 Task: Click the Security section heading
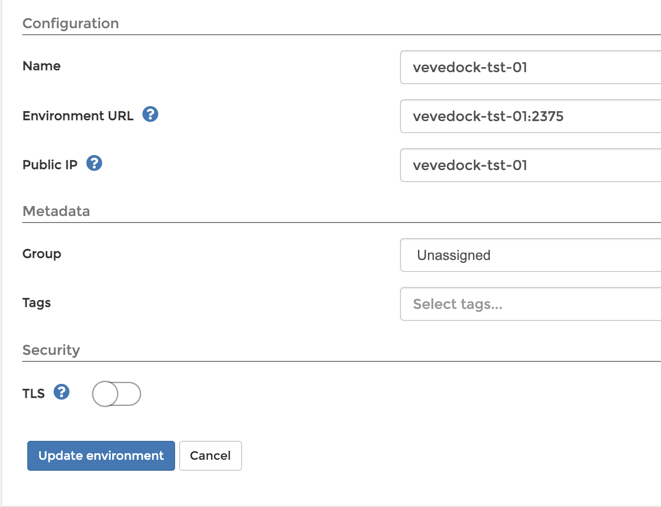51,350
